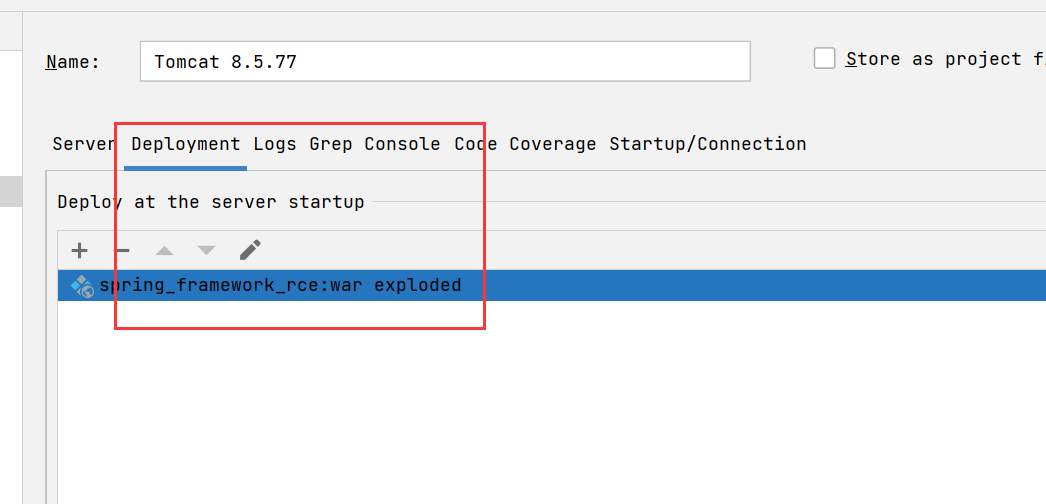Select the spring_framework_rce:war exploded entry
Screen dimensions: 1046x504
pyautogui.click(x=280, y=286)
